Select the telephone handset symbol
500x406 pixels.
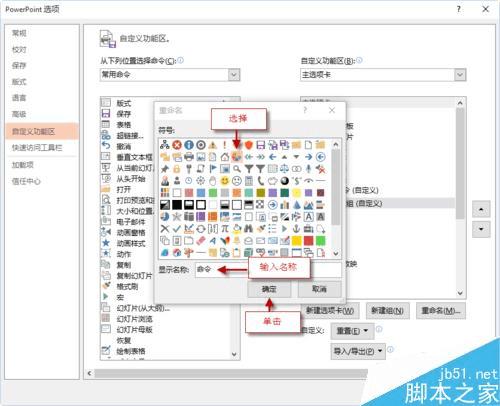coord(261,181)
